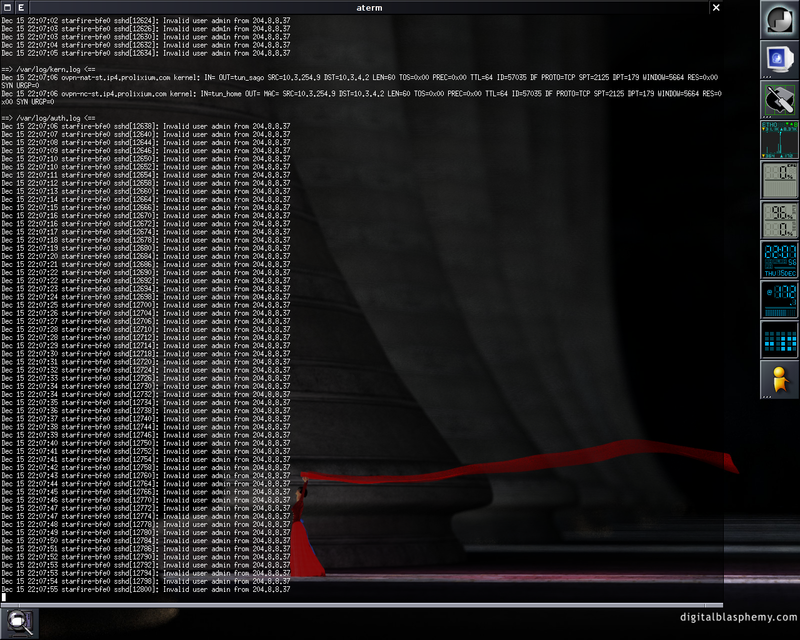800x640 pixels.
Task: Click the terminal cursor block
Action: 4,597
